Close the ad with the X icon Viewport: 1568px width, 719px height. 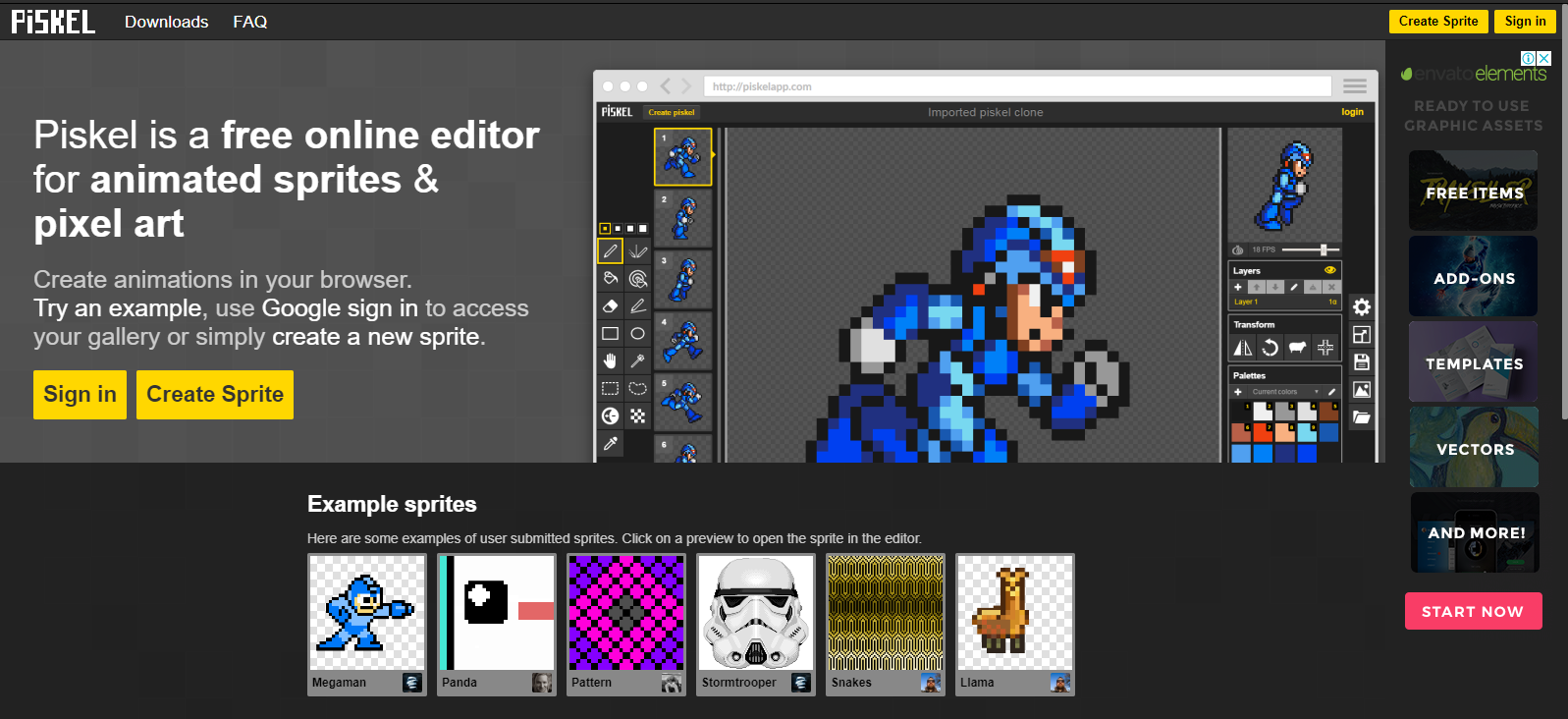(1543, 58)
